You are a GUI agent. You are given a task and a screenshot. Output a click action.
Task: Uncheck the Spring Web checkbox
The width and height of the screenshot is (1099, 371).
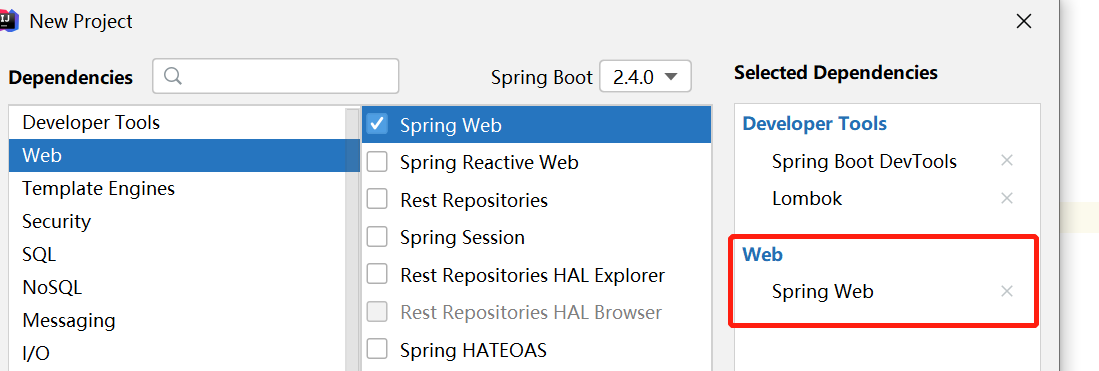[377, 124]
